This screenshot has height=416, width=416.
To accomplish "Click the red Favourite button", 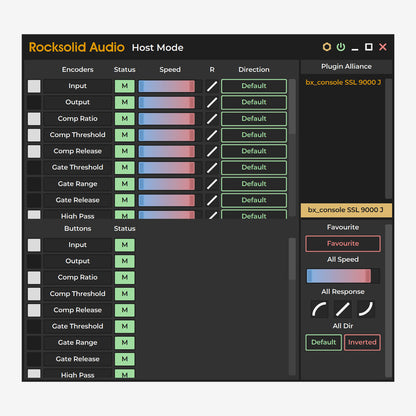I will (x=343, y=244).
